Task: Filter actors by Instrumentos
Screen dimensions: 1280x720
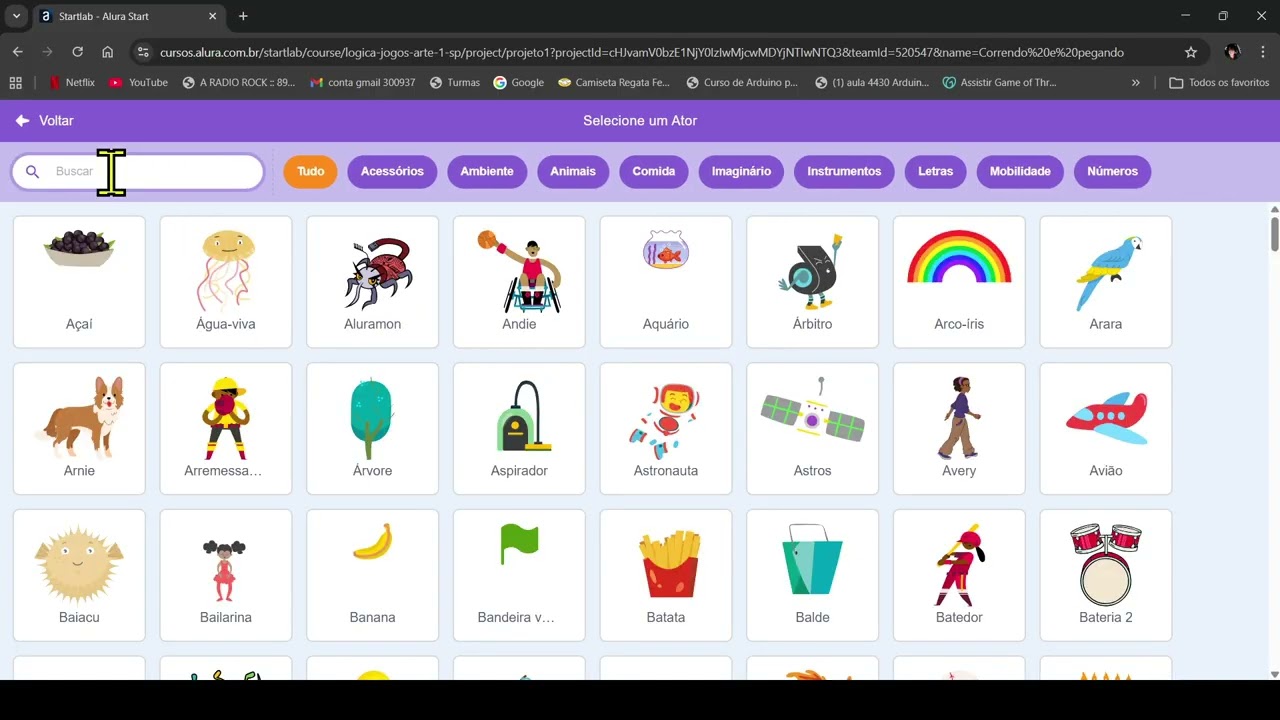Action: 844,171
